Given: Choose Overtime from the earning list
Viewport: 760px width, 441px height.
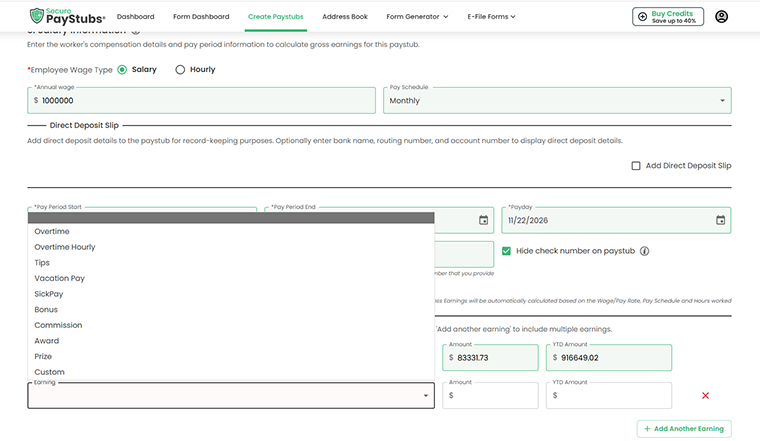Looking at the screenshot, I should pyautogui.click(x=231, y=231).
